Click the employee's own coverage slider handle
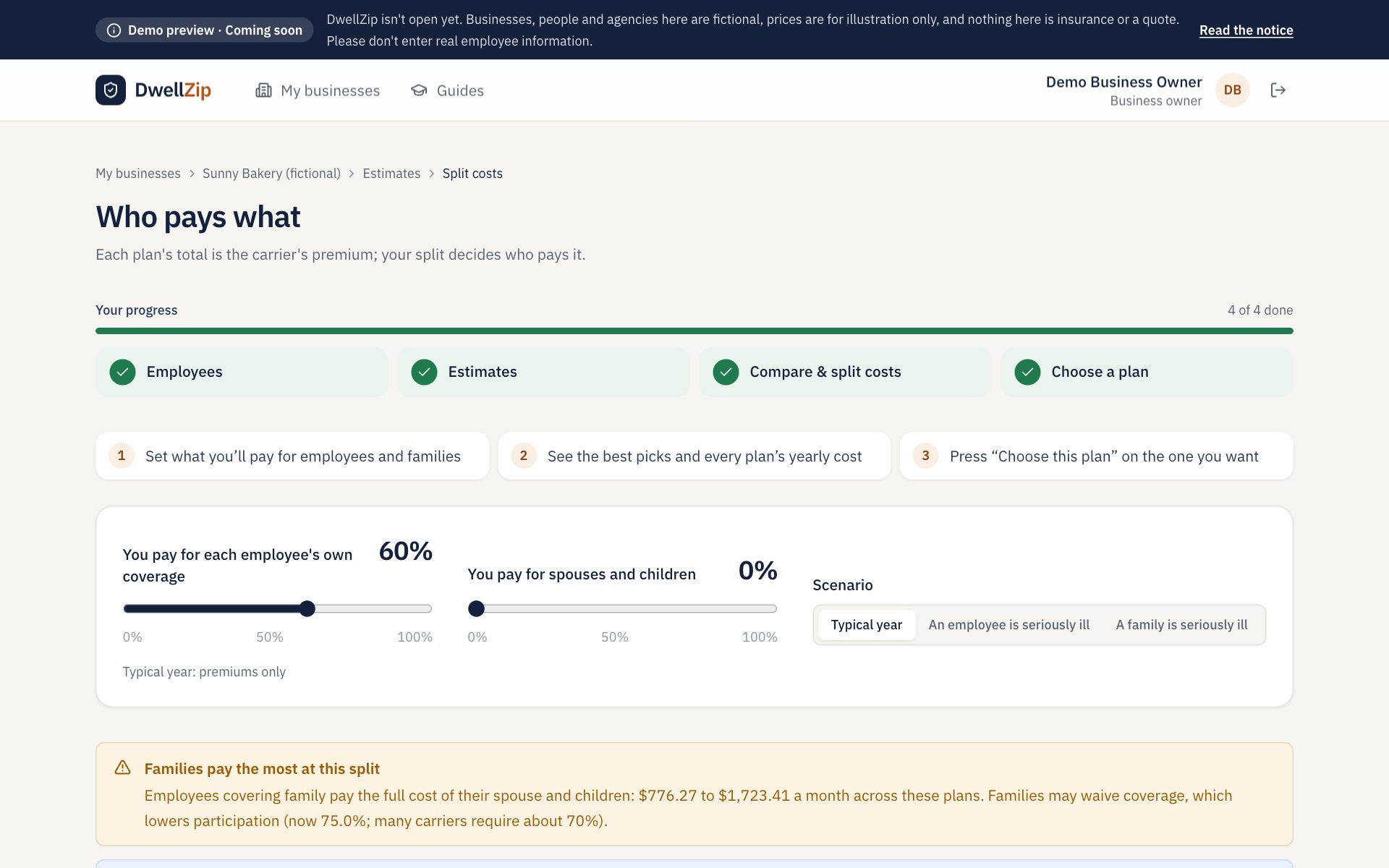 click(307, 608)
